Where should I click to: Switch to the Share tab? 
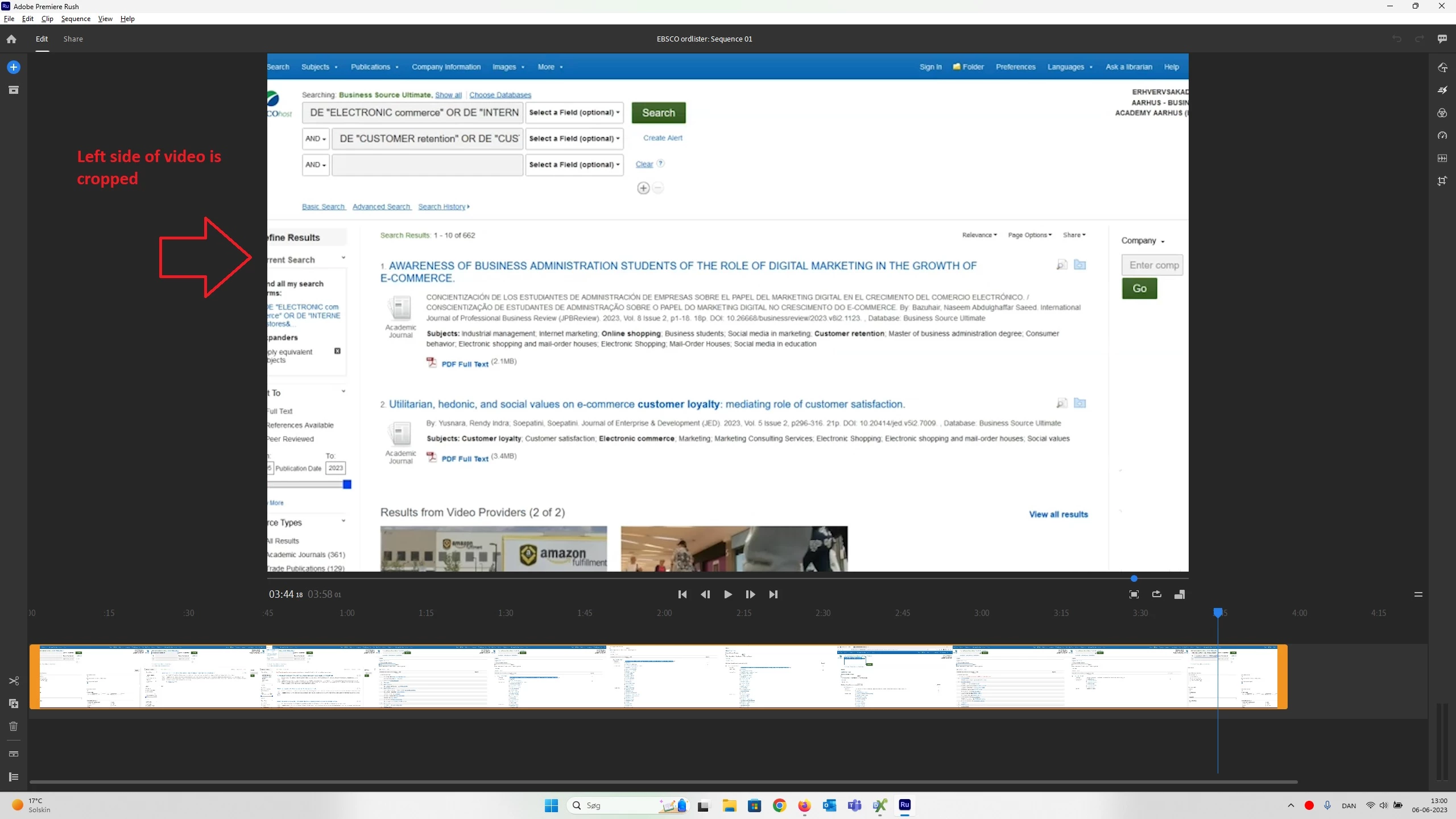[x=73, y=39]
